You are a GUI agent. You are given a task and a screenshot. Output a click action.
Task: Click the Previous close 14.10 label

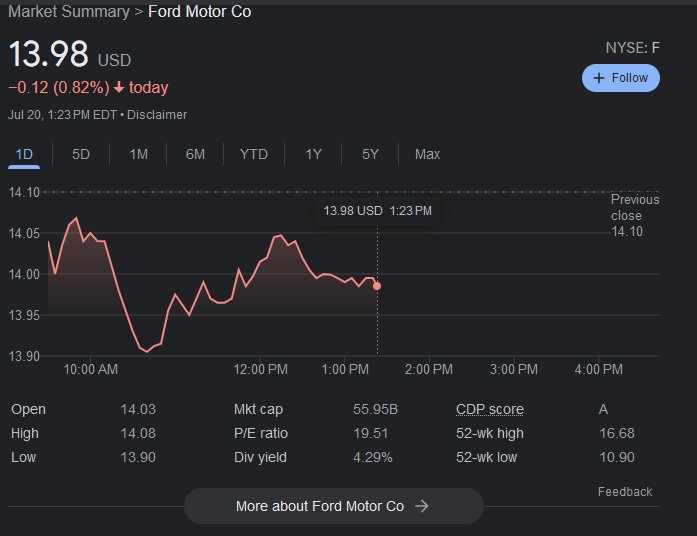point(635,216)
